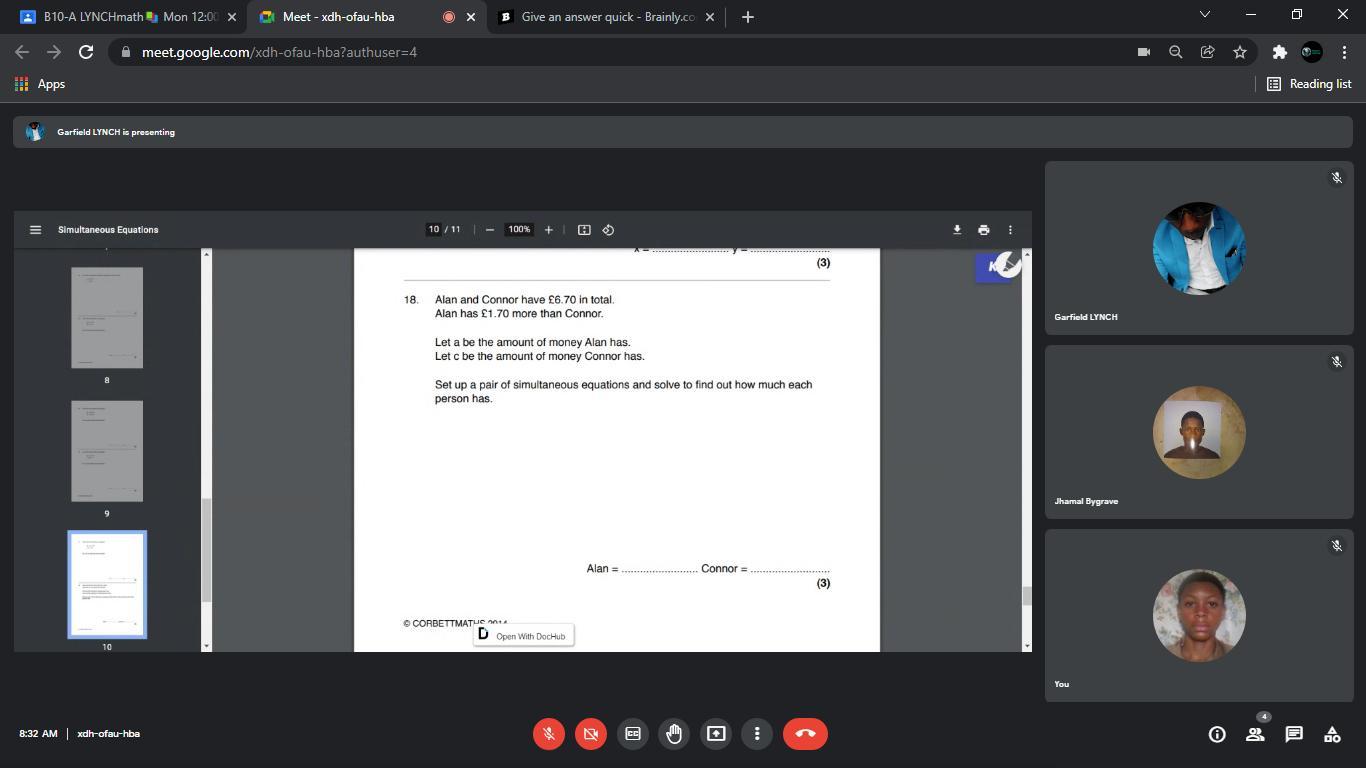
Task: Click the zoom magnifier icon in address bar
Action: (1176, 52)
